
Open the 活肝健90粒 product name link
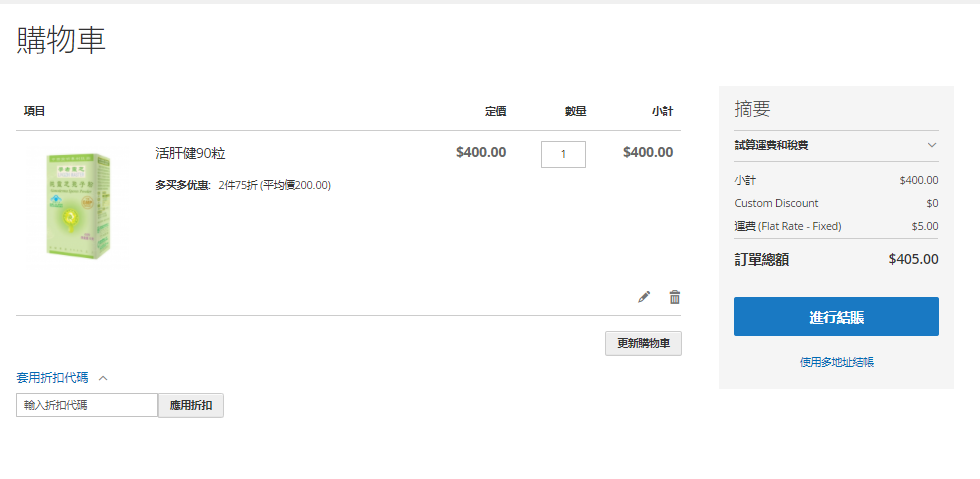click(190, 153)
